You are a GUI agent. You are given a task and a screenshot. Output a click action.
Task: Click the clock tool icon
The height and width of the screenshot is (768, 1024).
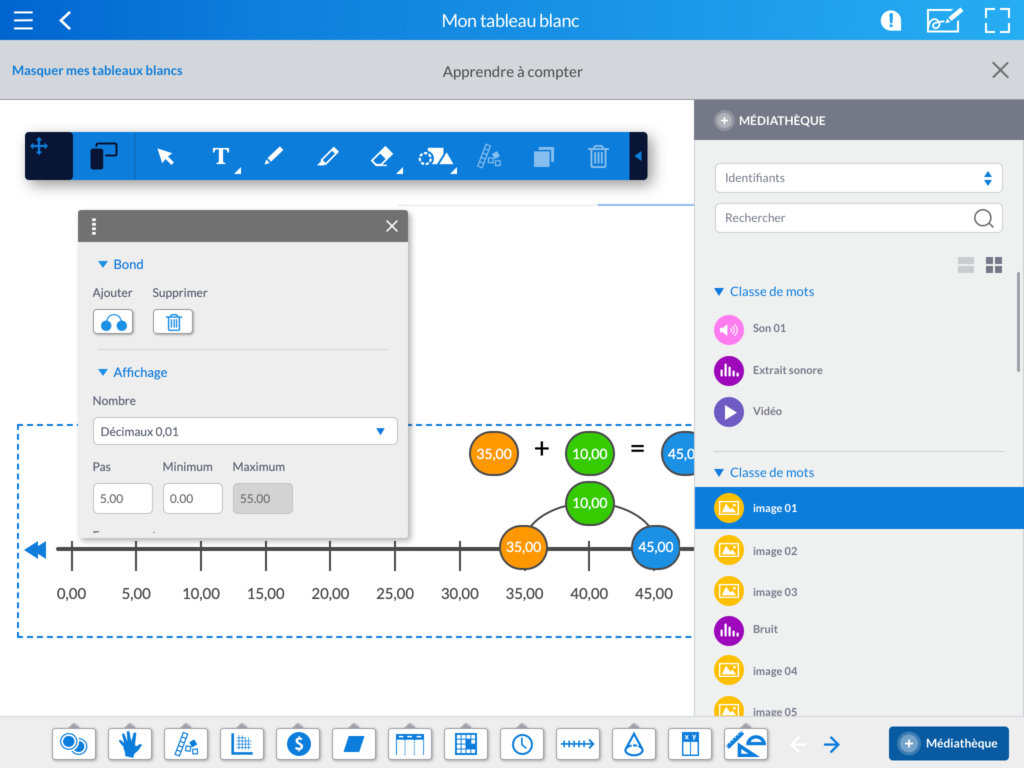point(522,743)
